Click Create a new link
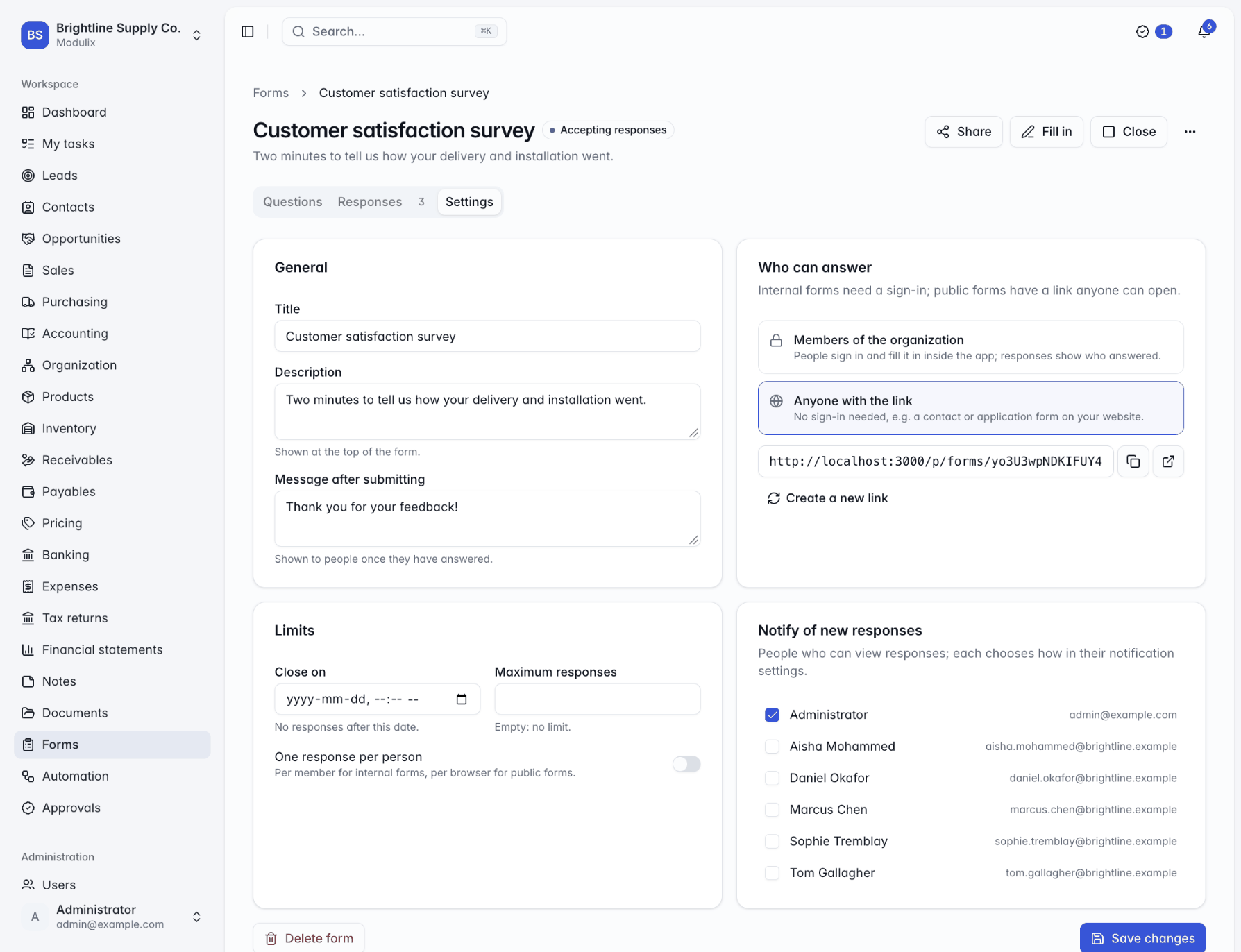1241x952 pixels. click(827, 498)
